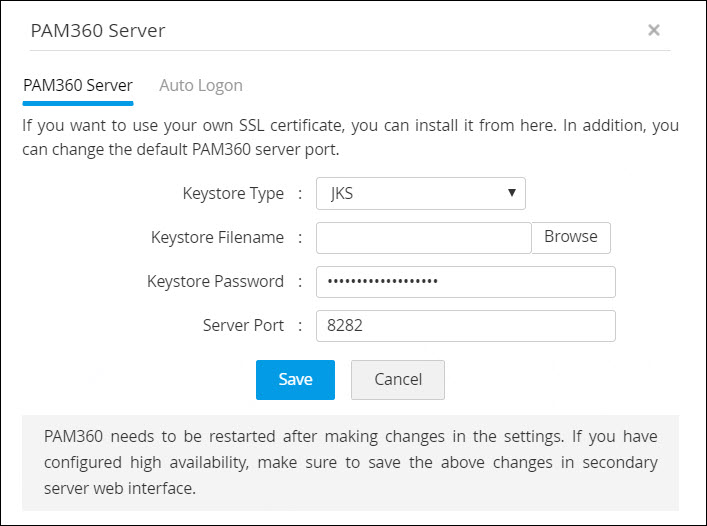Click the Server Port label

point(243,325)
